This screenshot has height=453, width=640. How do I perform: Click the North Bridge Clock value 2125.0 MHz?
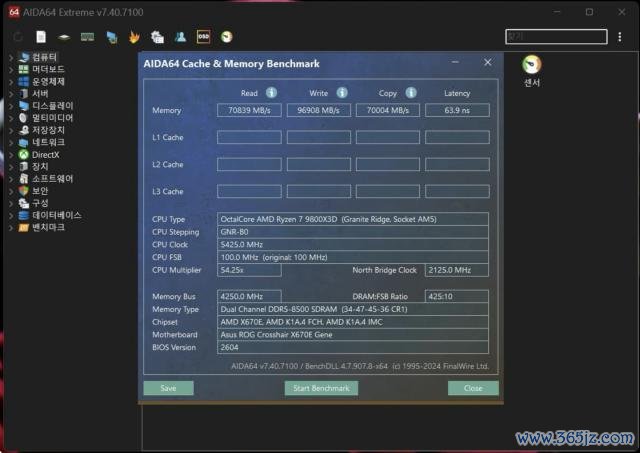tap(457, 270)
